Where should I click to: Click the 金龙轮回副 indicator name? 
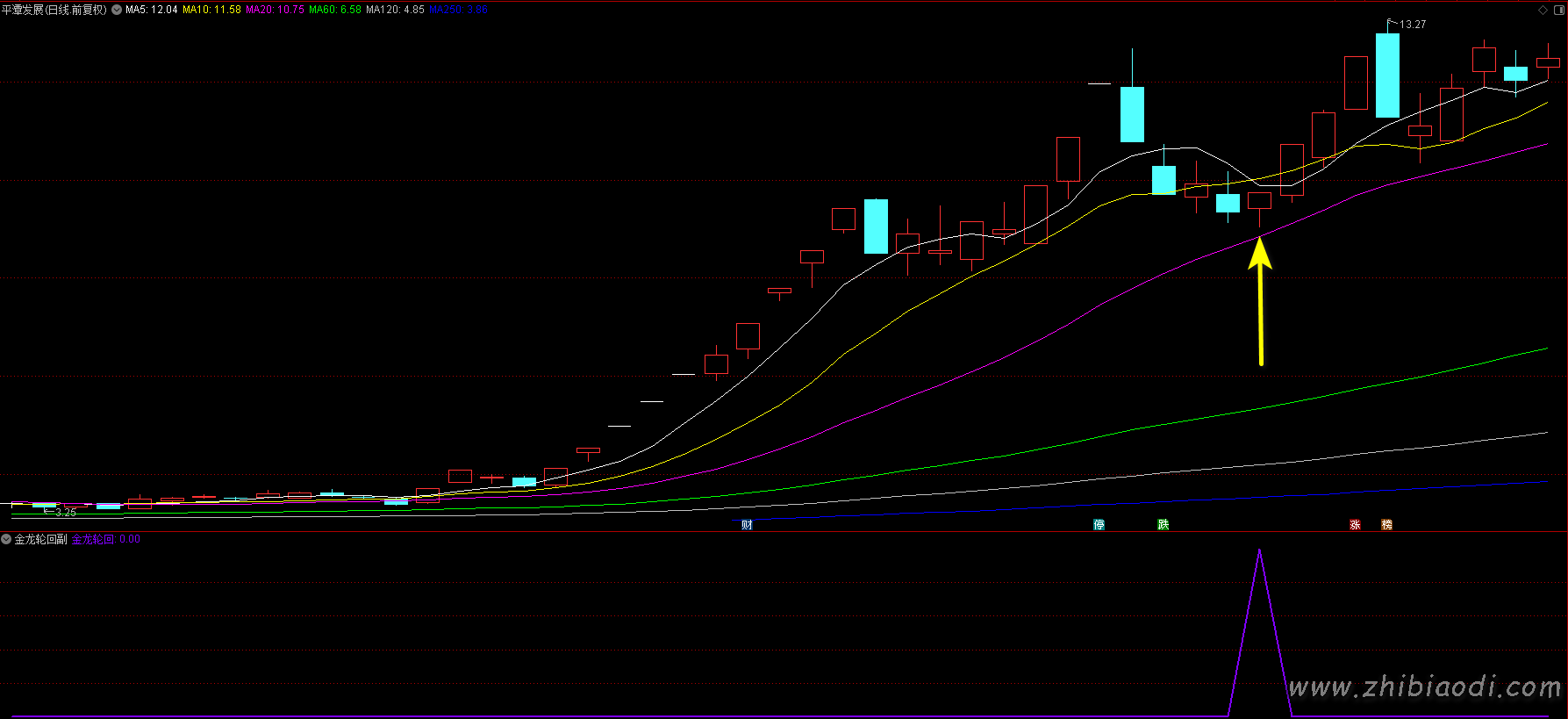pos(41,539)
